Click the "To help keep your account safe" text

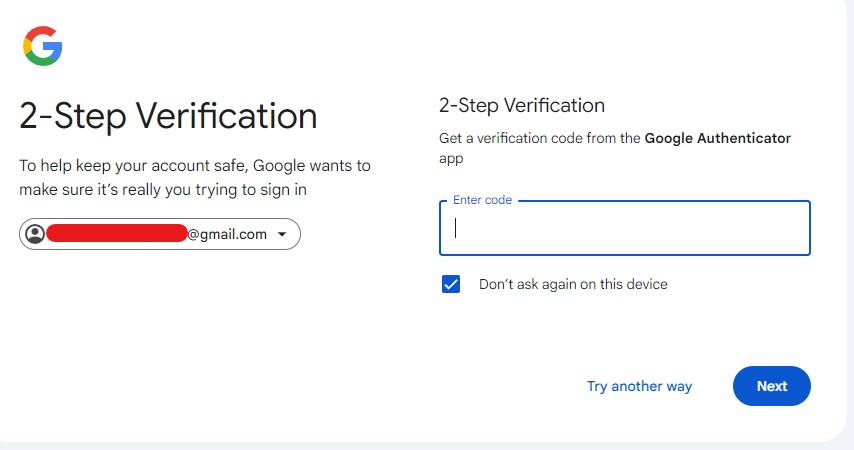[195, 165]
